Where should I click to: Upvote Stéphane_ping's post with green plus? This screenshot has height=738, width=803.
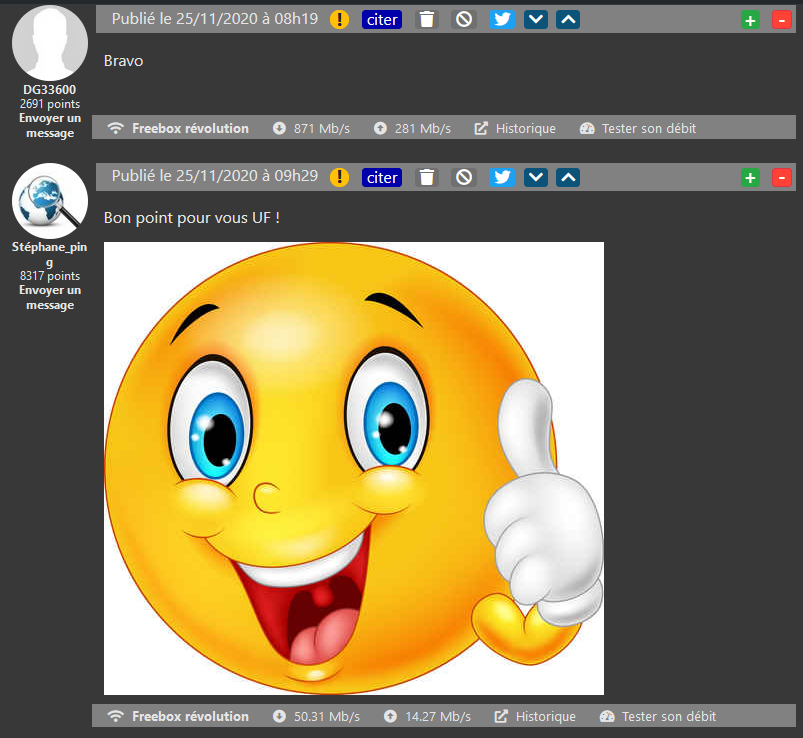[750, 177]
